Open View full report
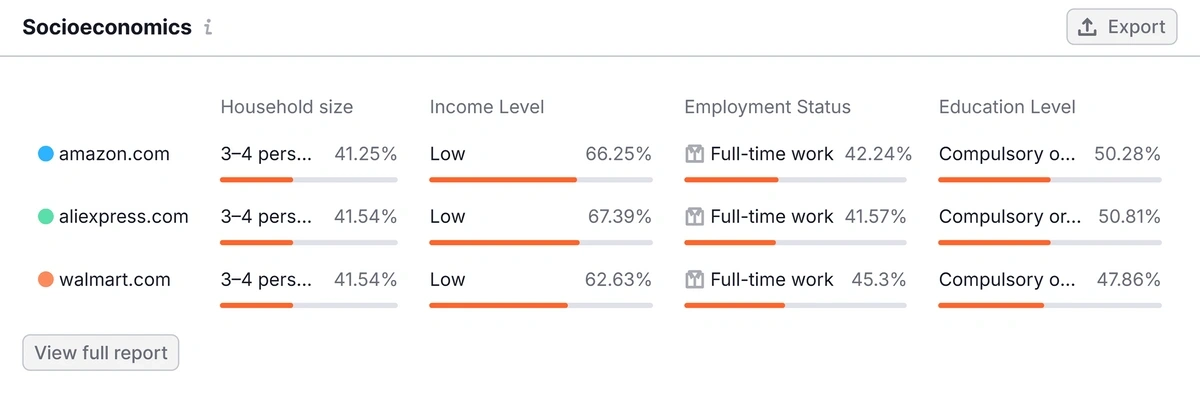Image resolution: width=1200 pixels, height=395 pixels. (x=101, y=353)
